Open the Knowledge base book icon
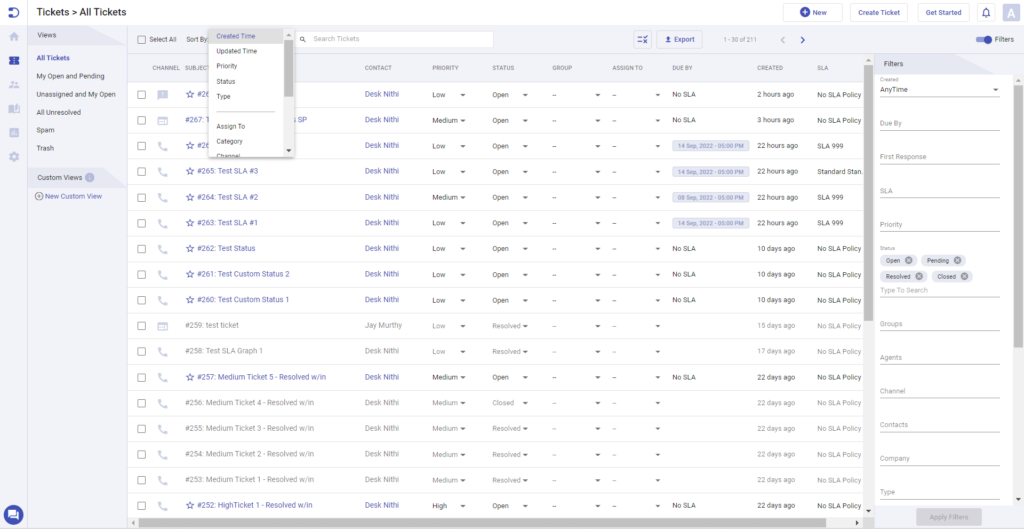 (x=14, y=108)
